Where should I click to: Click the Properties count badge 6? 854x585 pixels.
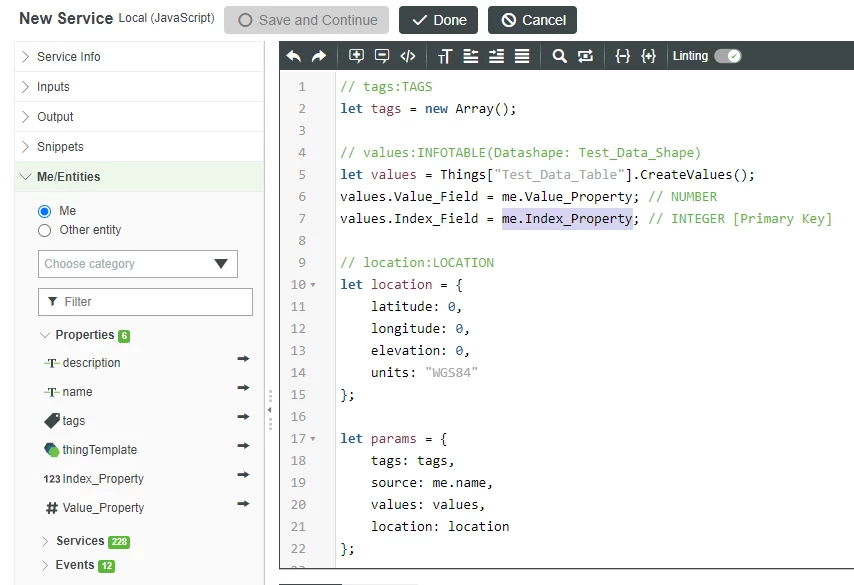[x=124, y=336]
